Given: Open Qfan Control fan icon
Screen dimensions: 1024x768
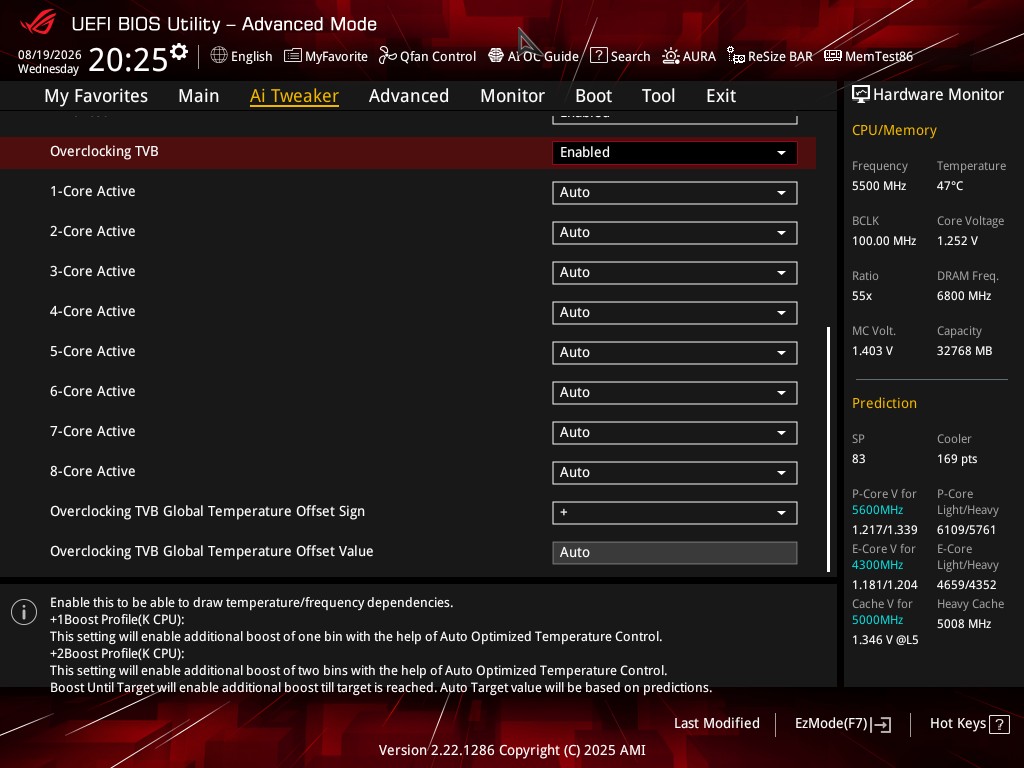Looking at the screenshot, I should 387,56.
